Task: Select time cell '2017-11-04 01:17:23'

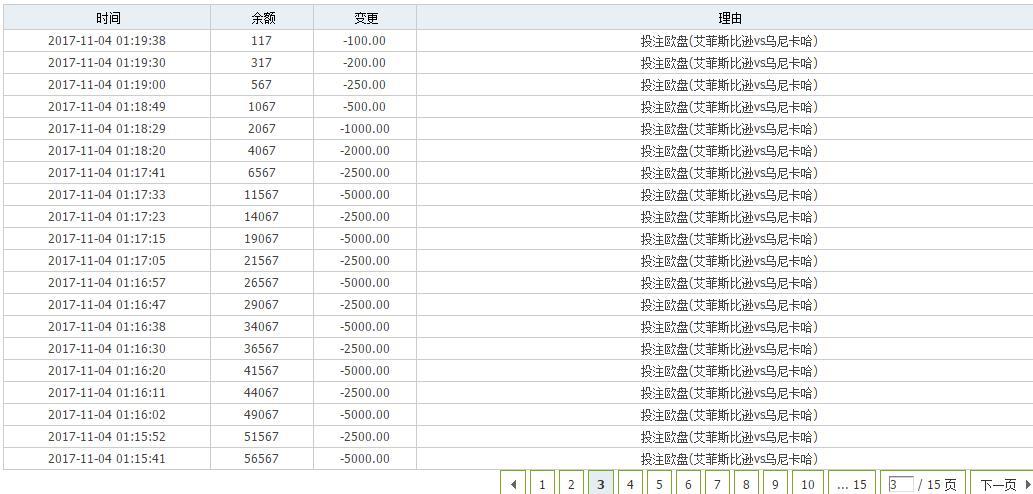Action: [x=107, y=217]
